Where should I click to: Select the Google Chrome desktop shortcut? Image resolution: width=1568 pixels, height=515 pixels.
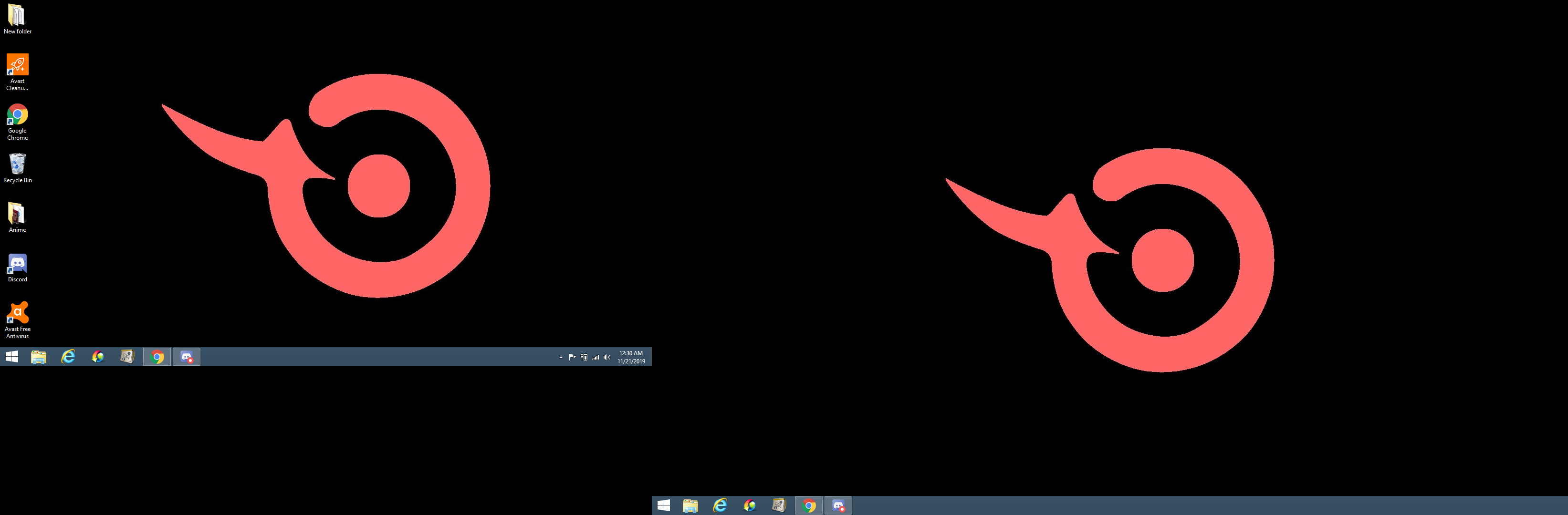tap(17, 122)
